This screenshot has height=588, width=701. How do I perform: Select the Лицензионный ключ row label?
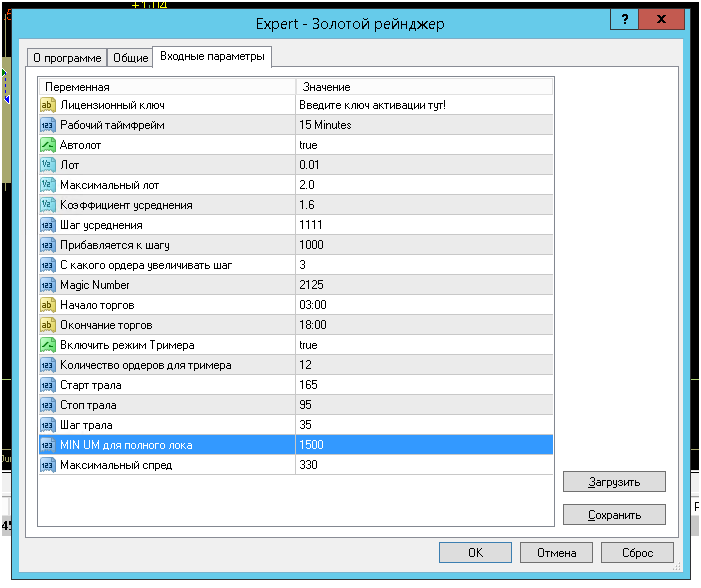(112, 105)
